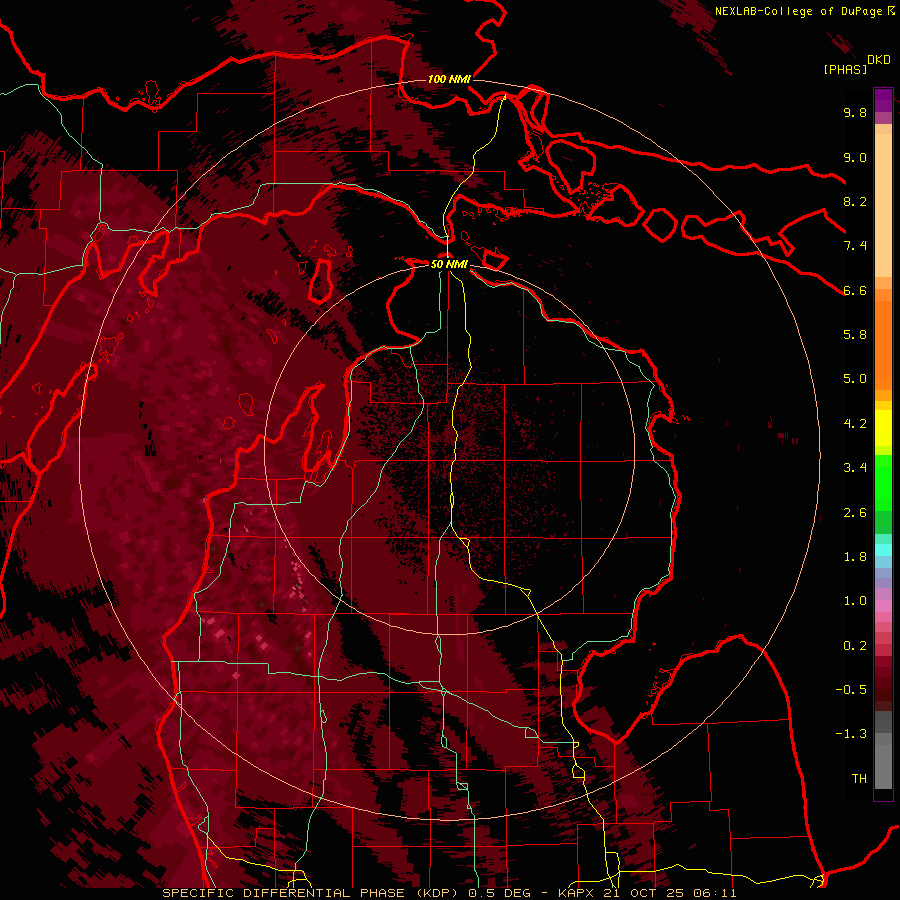Viewport: 900px width, 900px height.
Task: Click the 5.0 legend value
Action: tap(855, 379)
